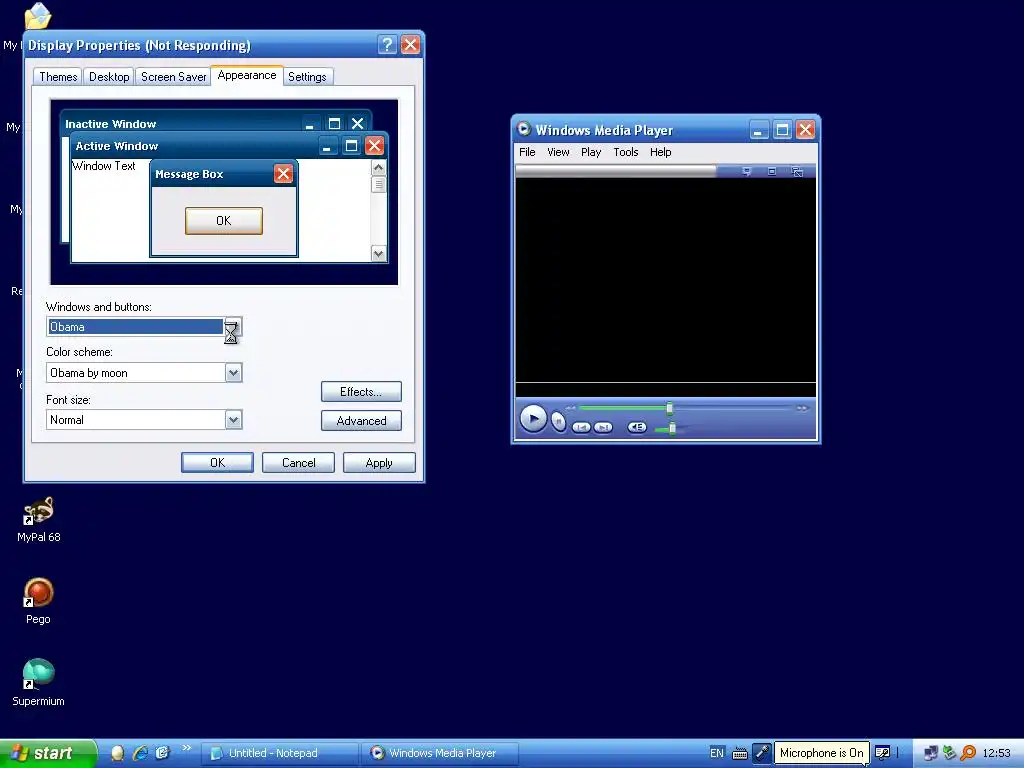Click the middle square icon above the Media Player video area
Image resolution: width=1024 pixels, height=768 pixels.
click(772, 172)
